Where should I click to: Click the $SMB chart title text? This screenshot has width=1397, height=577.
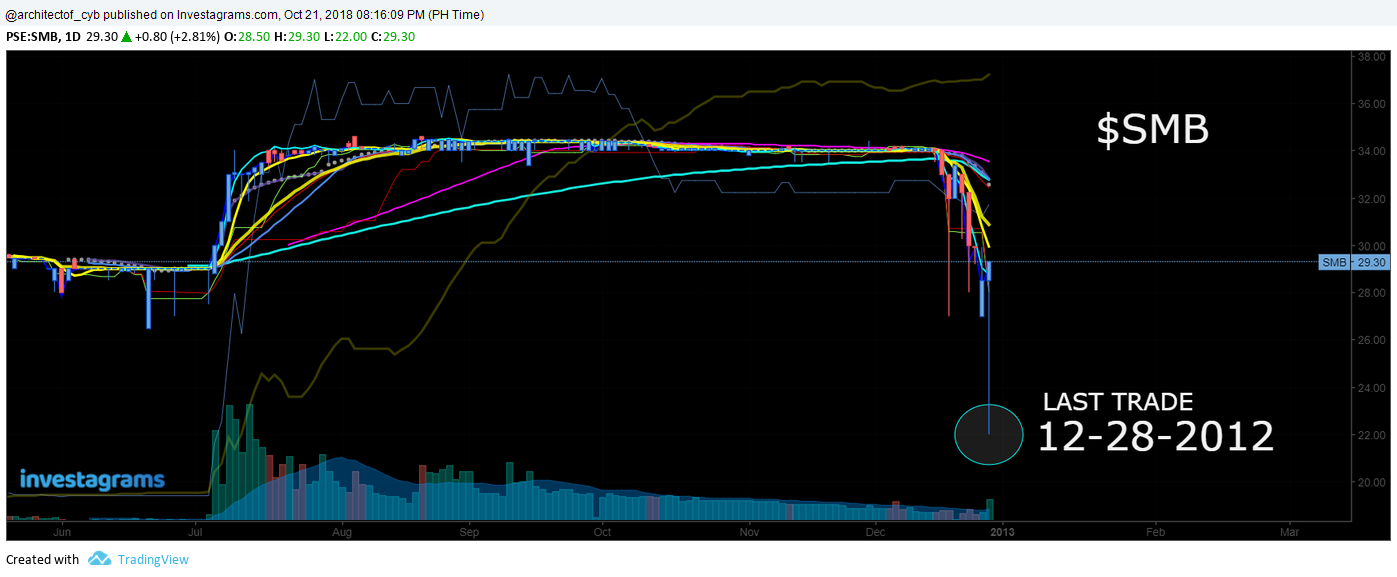(x=1153, y=130)
